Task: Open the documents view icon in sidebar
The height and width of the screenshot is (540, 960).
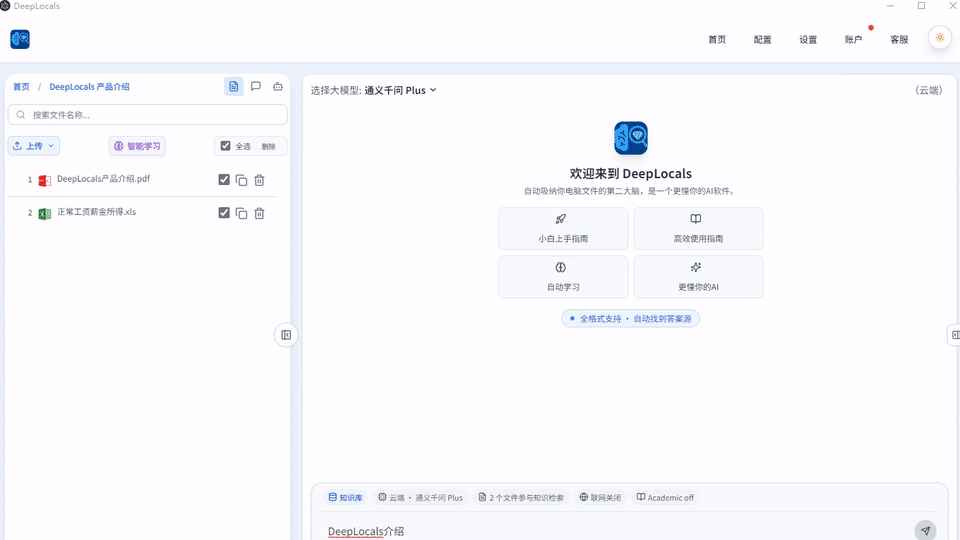Action: coord(234,86)
